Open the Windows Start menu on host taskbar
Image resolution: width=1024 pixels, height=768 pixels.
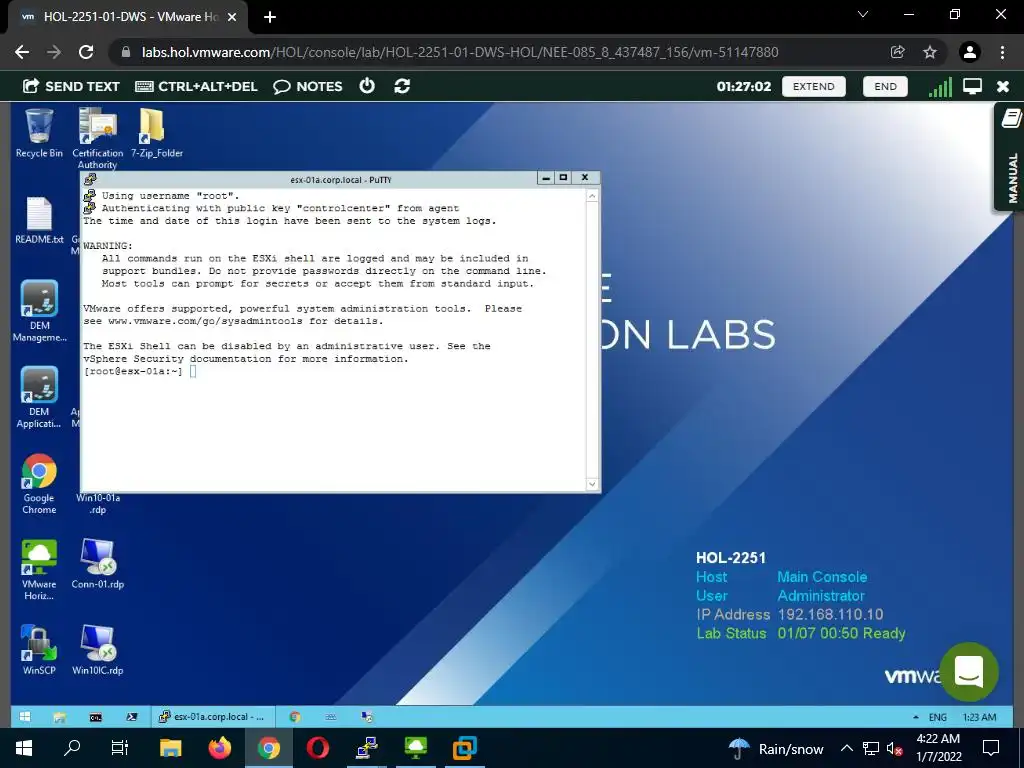coord(24,748)
